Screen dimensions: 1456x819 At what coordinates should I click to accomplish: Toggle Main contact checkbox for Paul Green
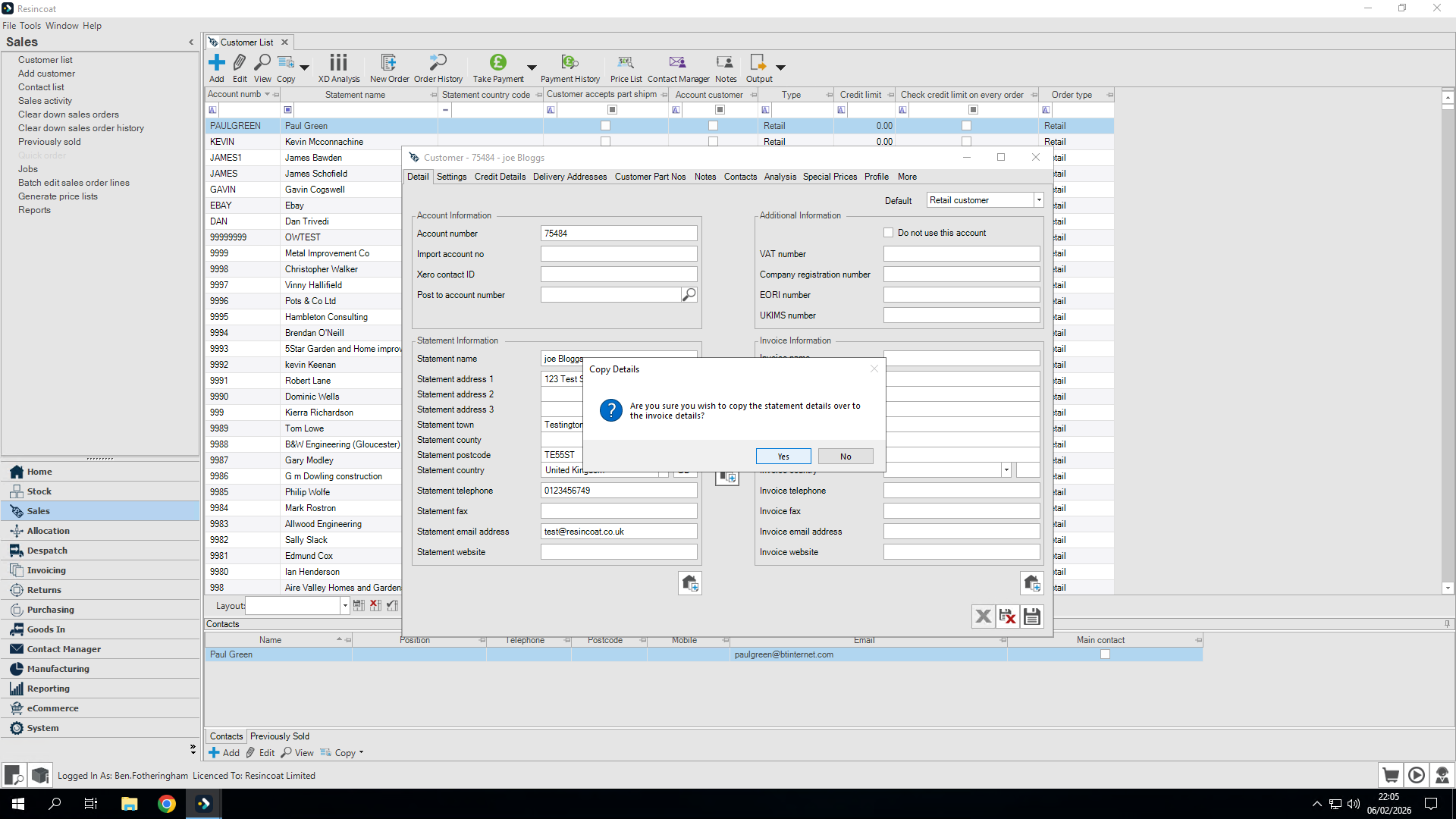(x=1105, y=654)
